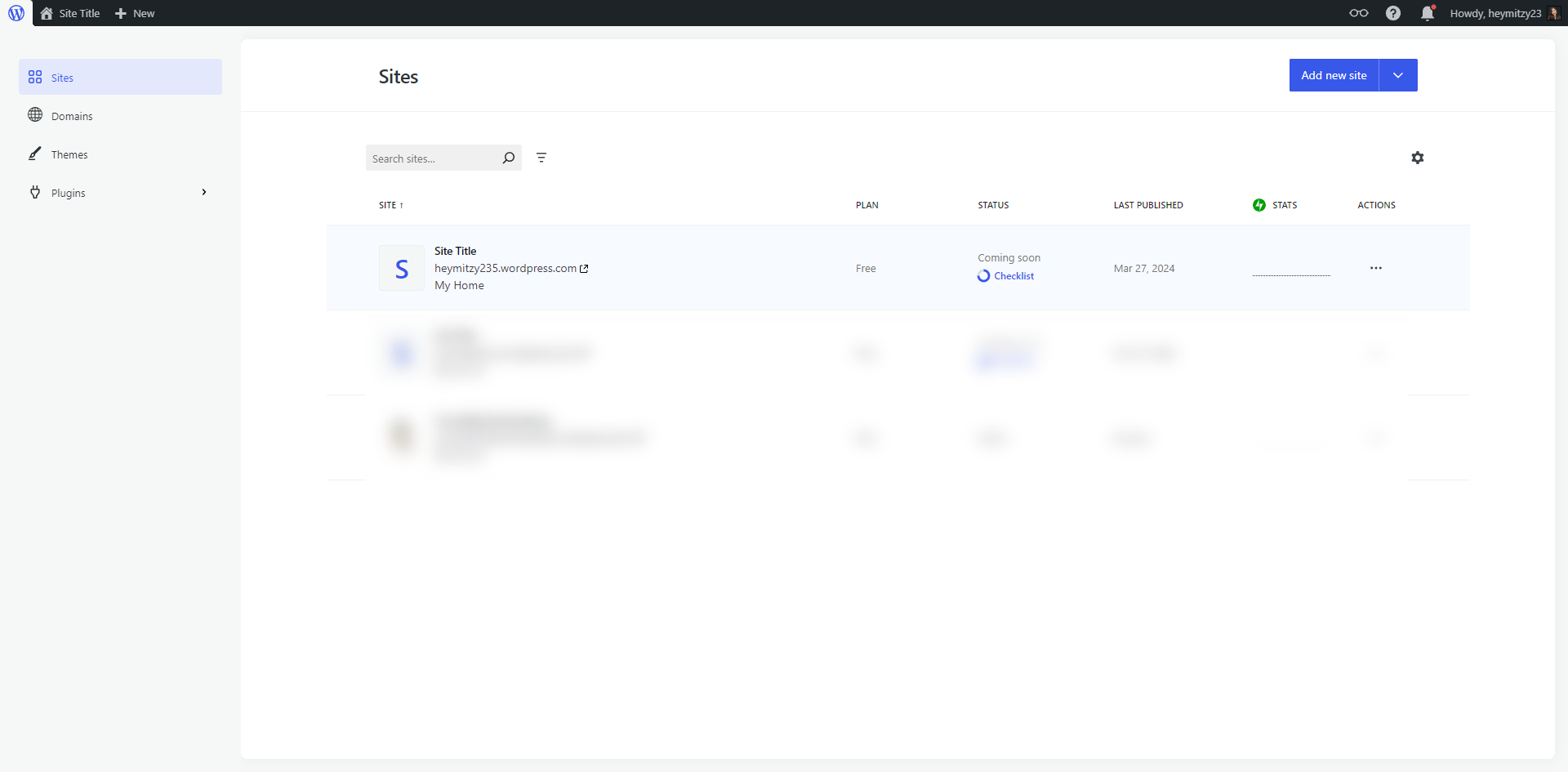The height and width of the screenshot is (772, 1568).
Task: Open Domains in the sidebar
Action: click(x=120, y=115)
